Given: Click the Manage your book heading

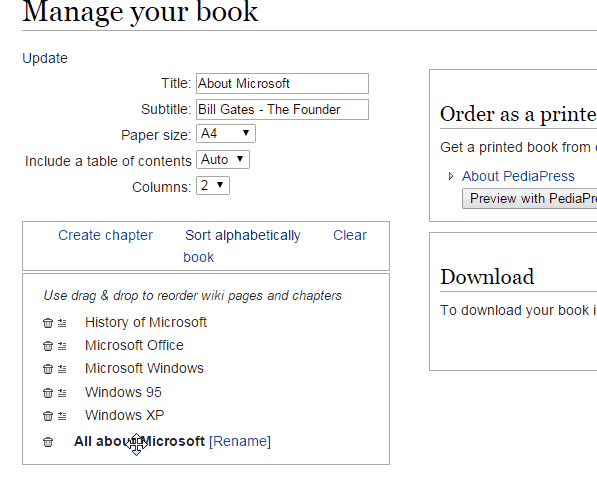Looking at the screenshot, I should tap(140, 12).
